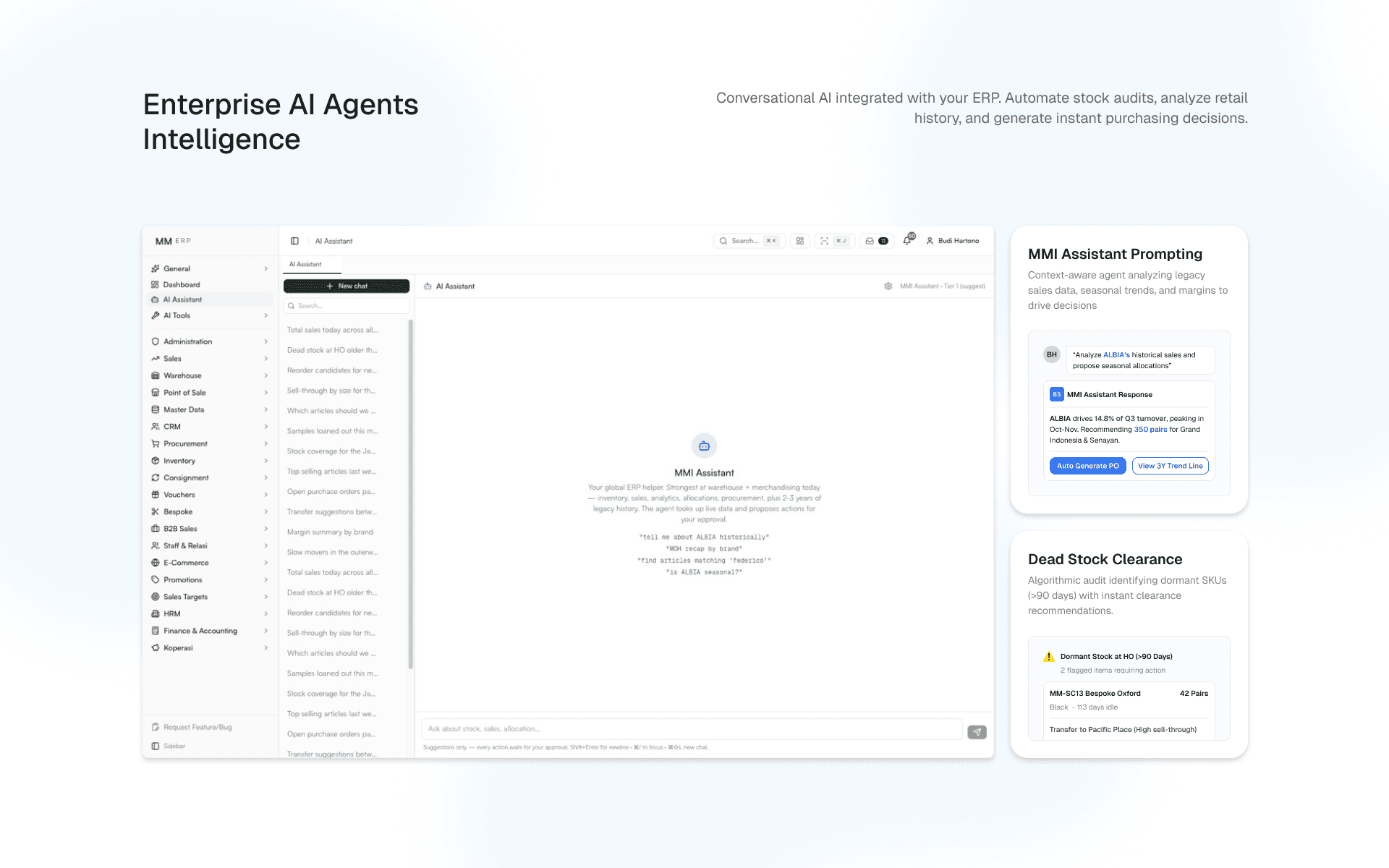1389x868 pixels.
Task: Click the HRM icon in sidebar
Action: [155, 613]
